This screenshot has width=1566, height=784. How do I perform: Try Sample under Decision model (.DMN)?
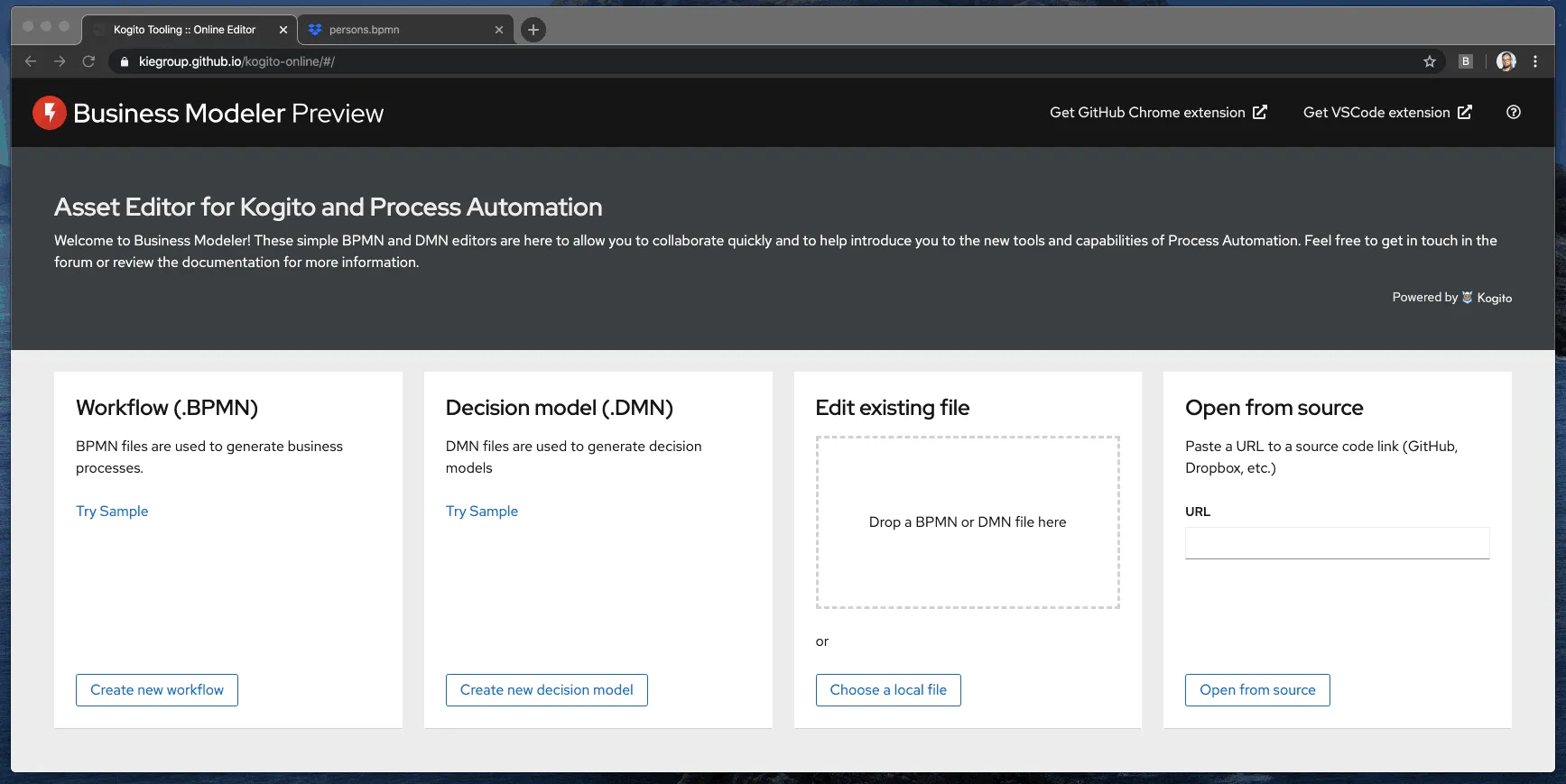click(482, 511)
